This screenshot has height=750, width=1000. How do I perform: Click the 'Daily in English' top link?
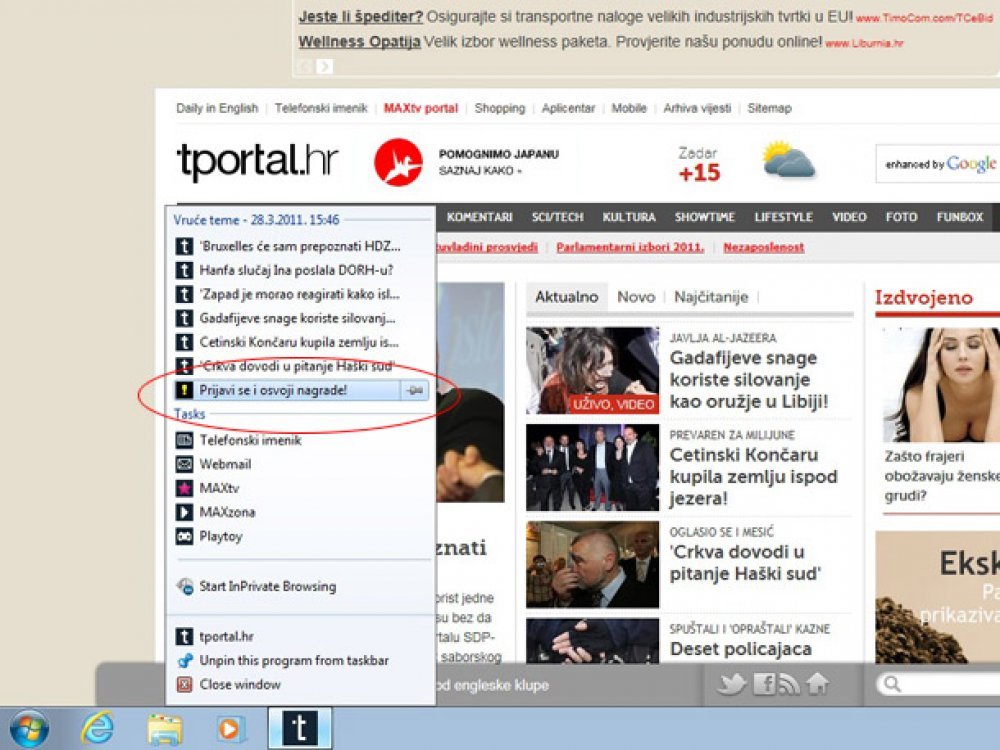tap(217, 108)
